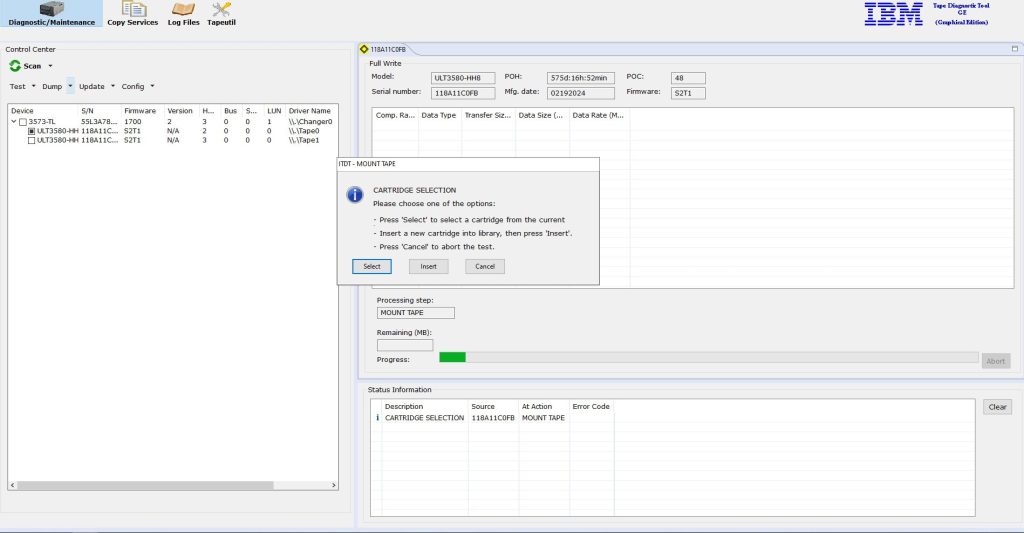The image size is (1024, 533).
Task: Click the blue info icon in Mount Tape dialog
Action: 355,195
